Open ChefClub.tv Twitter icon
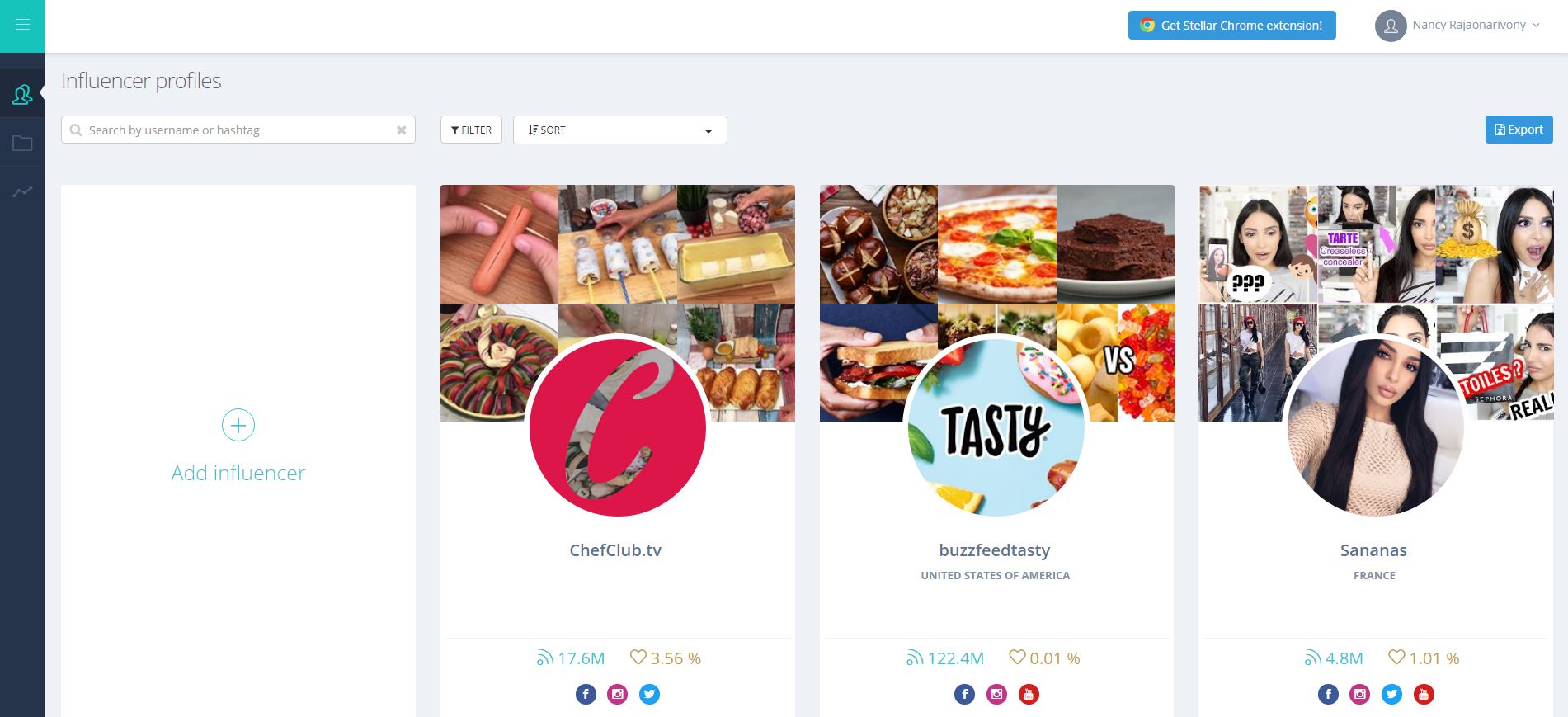The width and height of the screenshot is (1568, 717). [x=650, y=695]
